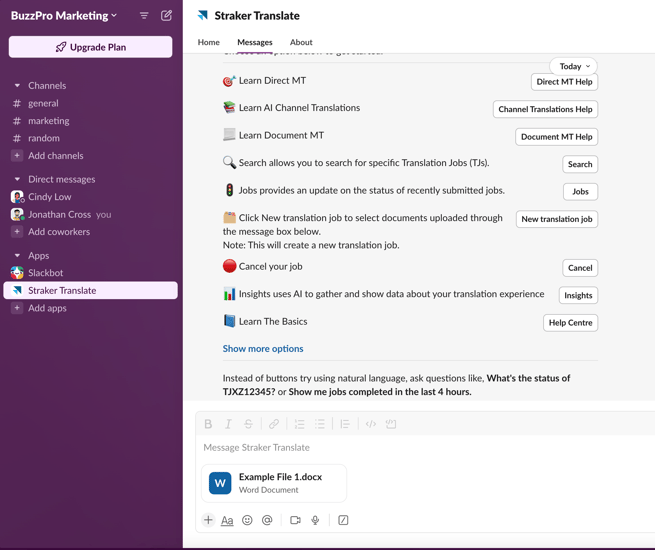Open the #marketing channel
This screenshot has width=655, height=550.
pyautogui.click(x=90, y=121)
